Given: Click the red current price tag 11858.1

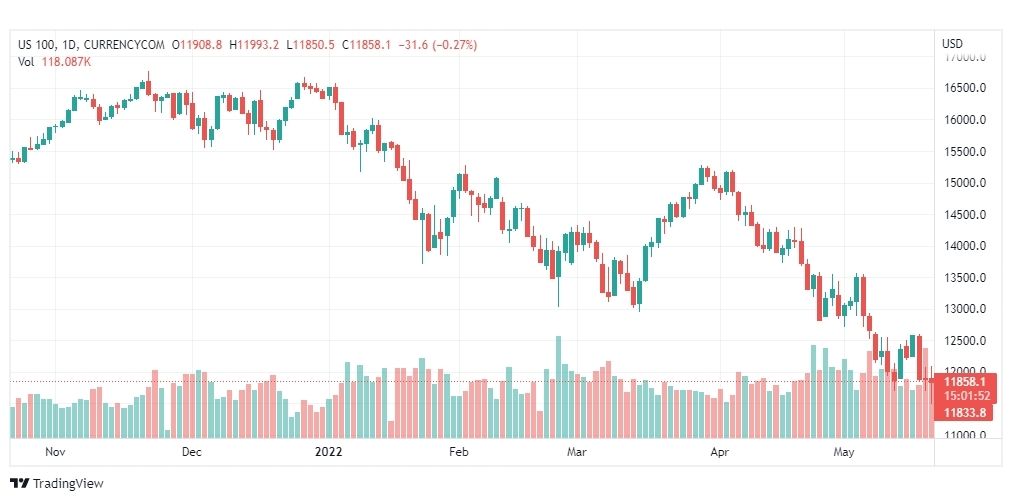Looking at the screenshot, I should 966,382.
